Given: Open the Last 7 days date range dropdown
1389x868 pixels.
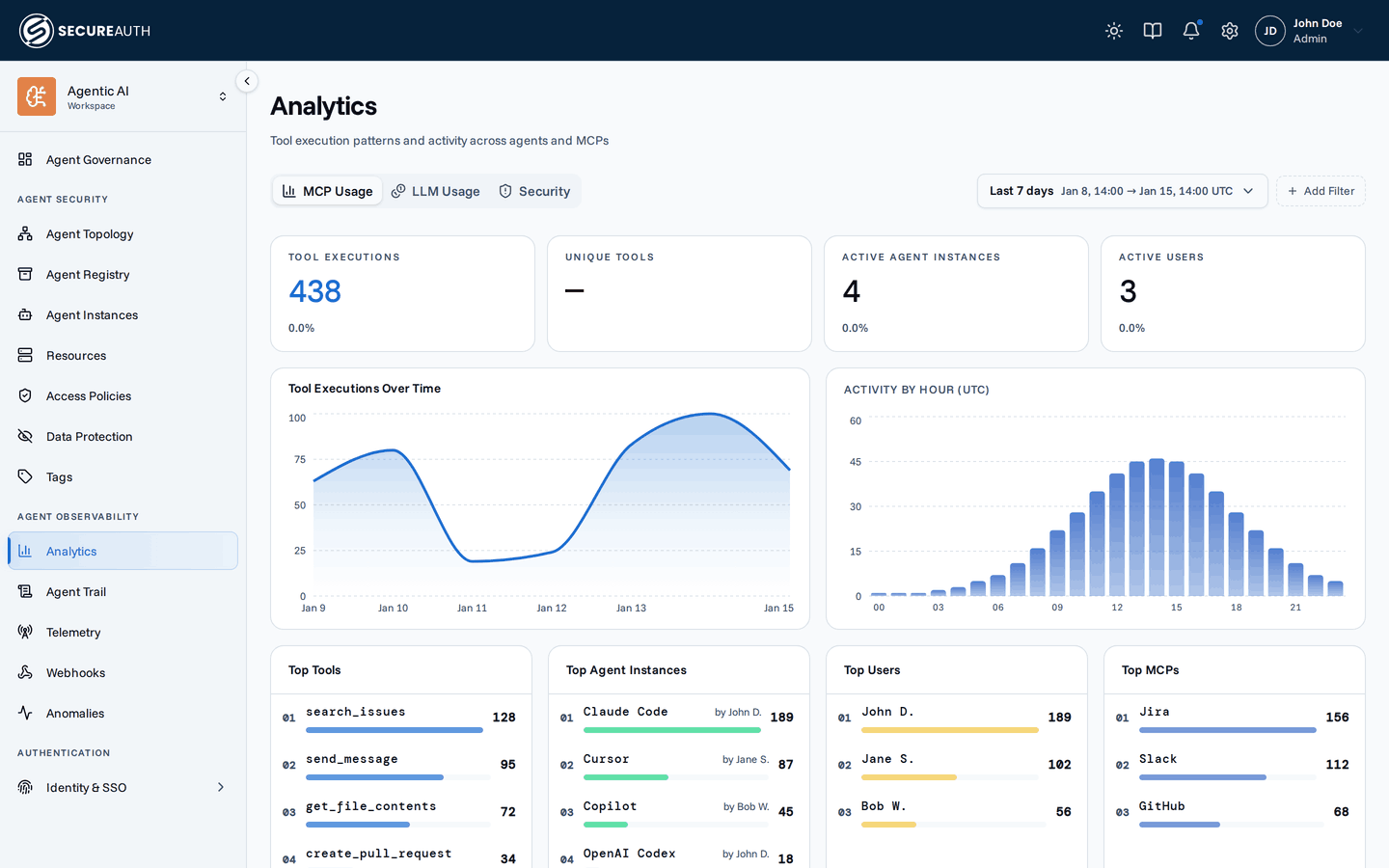Looking at the screenshot, I should pos(1122,191).
